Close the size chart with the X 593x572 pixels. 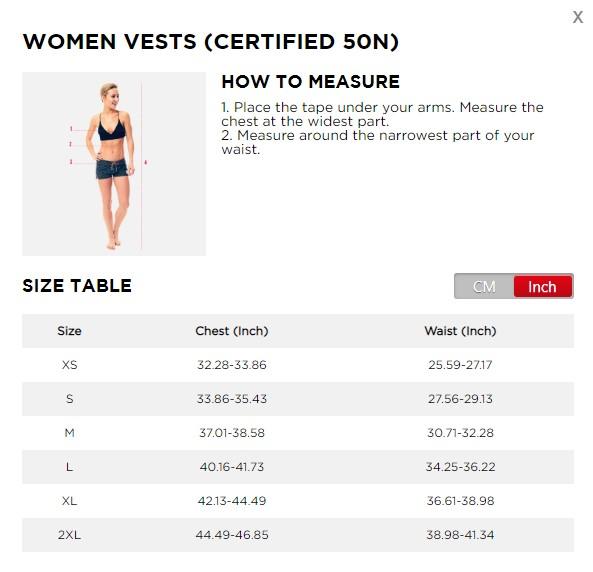pyautogui.click(x=577, y=17)
